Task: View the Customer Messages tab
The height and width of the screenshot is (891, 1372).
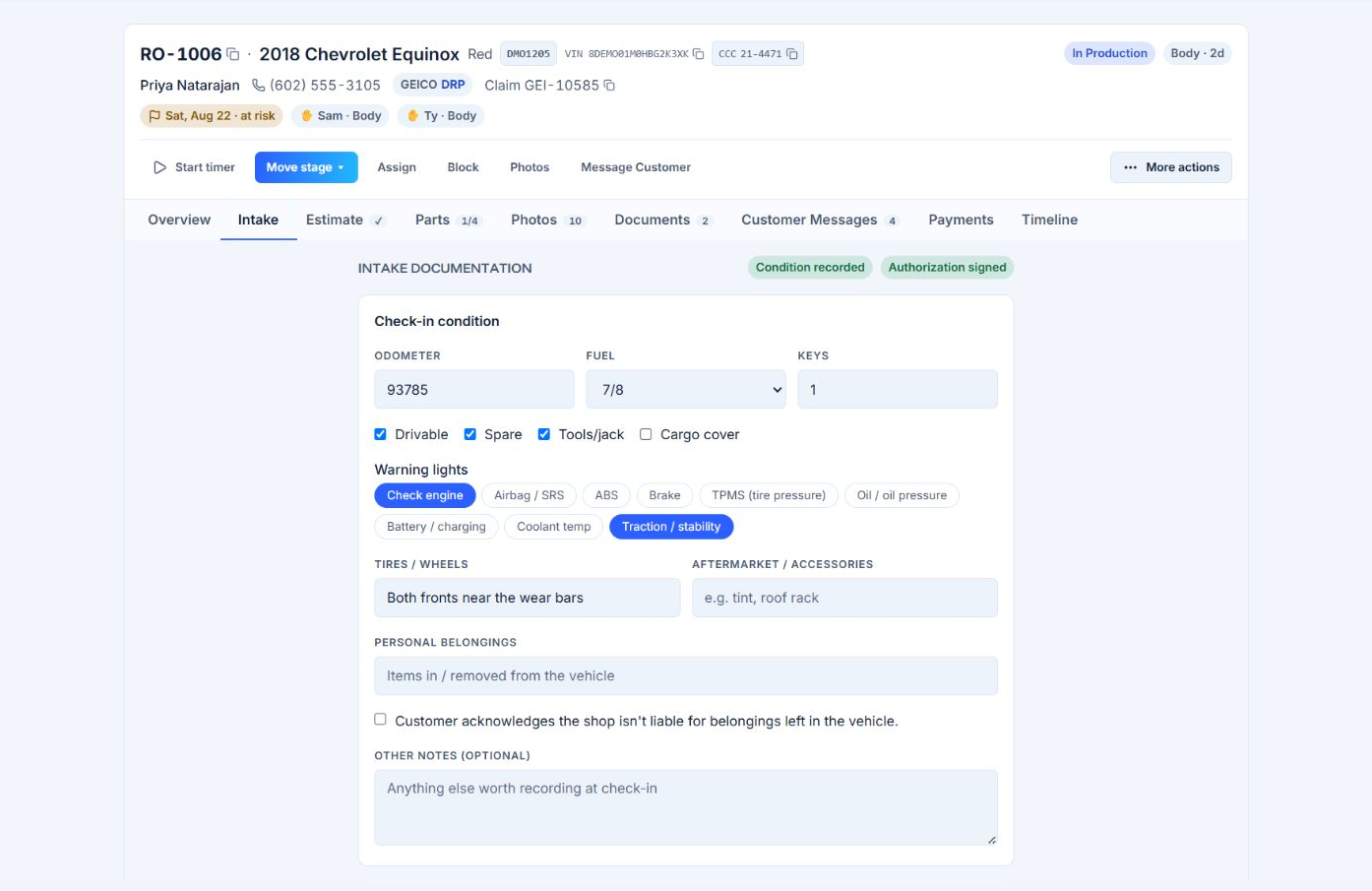Action: [x=820, y=220]
